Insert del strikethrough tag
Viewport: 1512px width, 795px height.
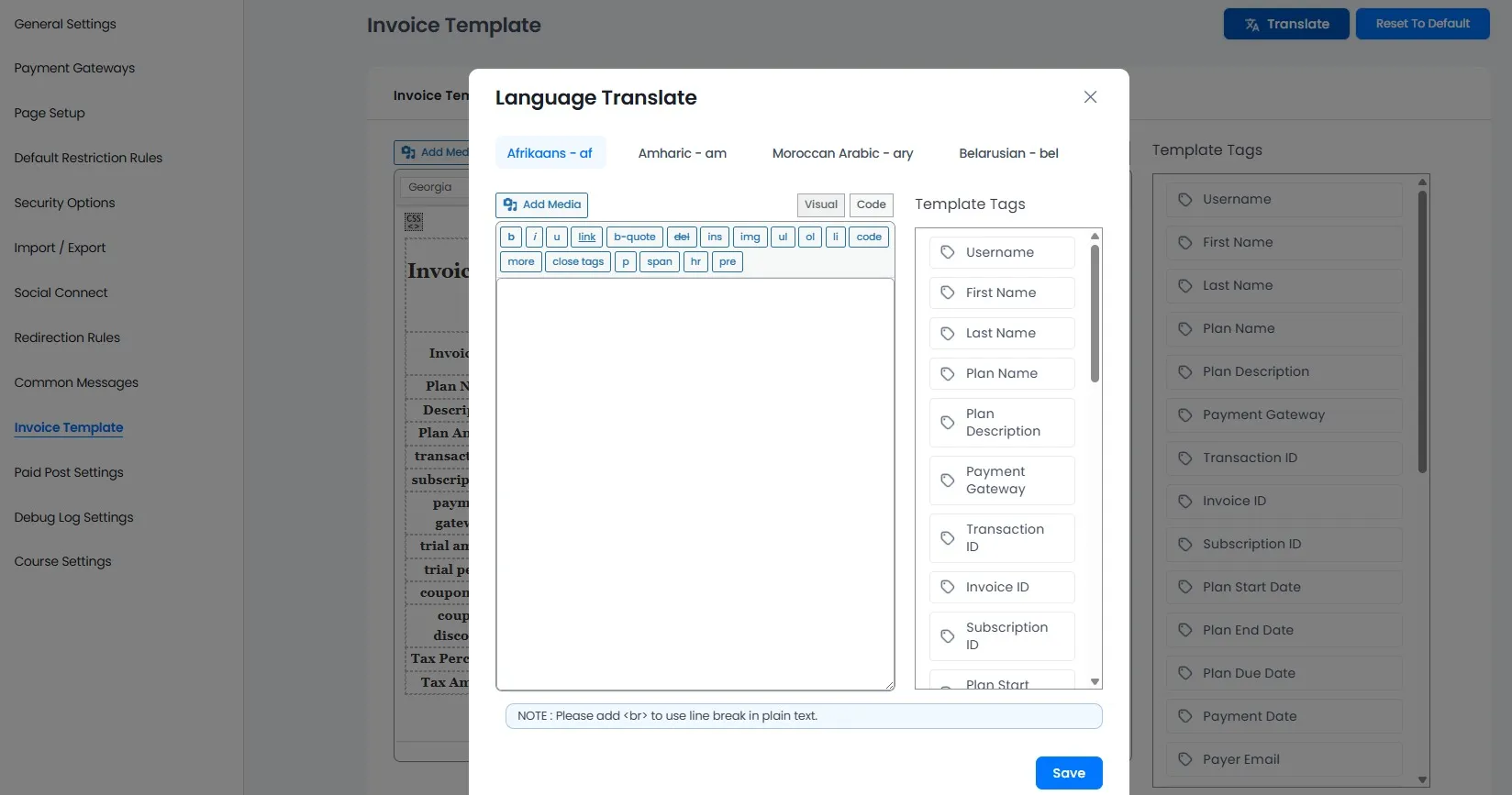point(682,237)
